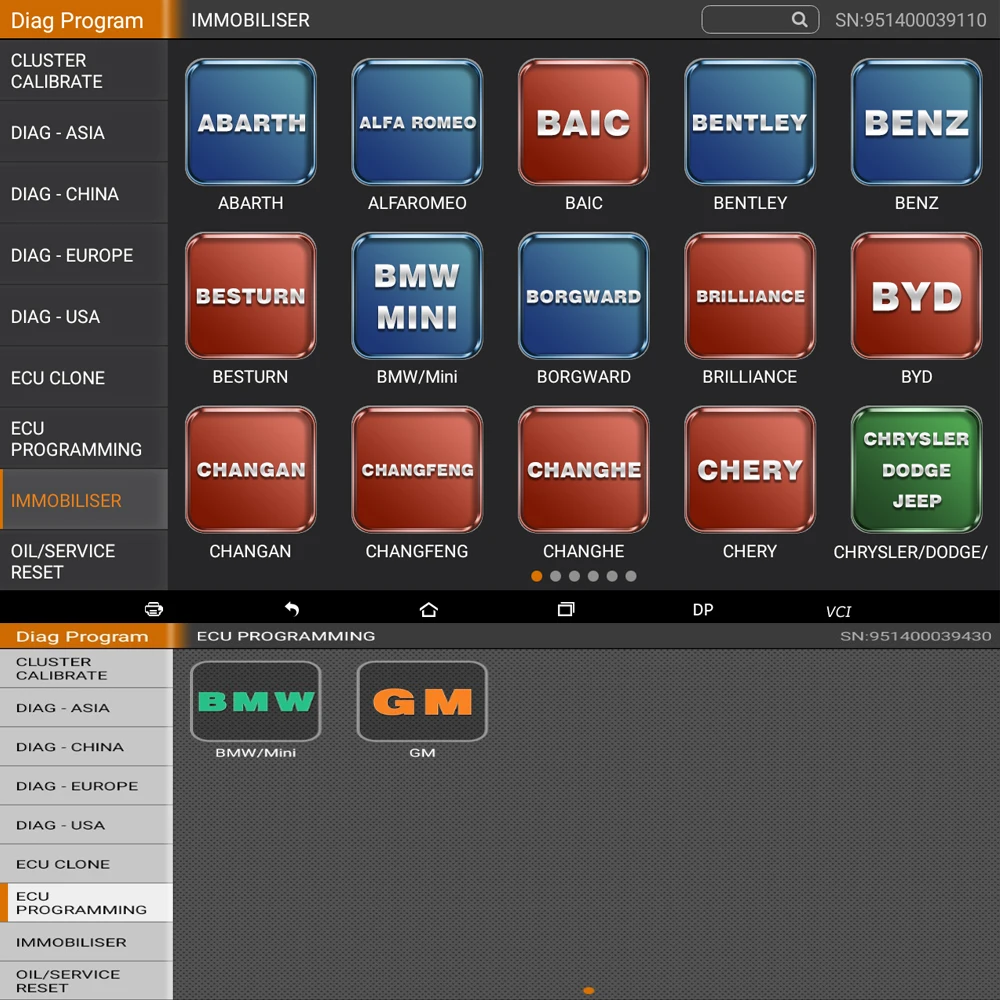The height and width of the screenshot is (1000, 1000).
Task: Choose the BRILLIANCE brand icon
Action: pos(750,296)
